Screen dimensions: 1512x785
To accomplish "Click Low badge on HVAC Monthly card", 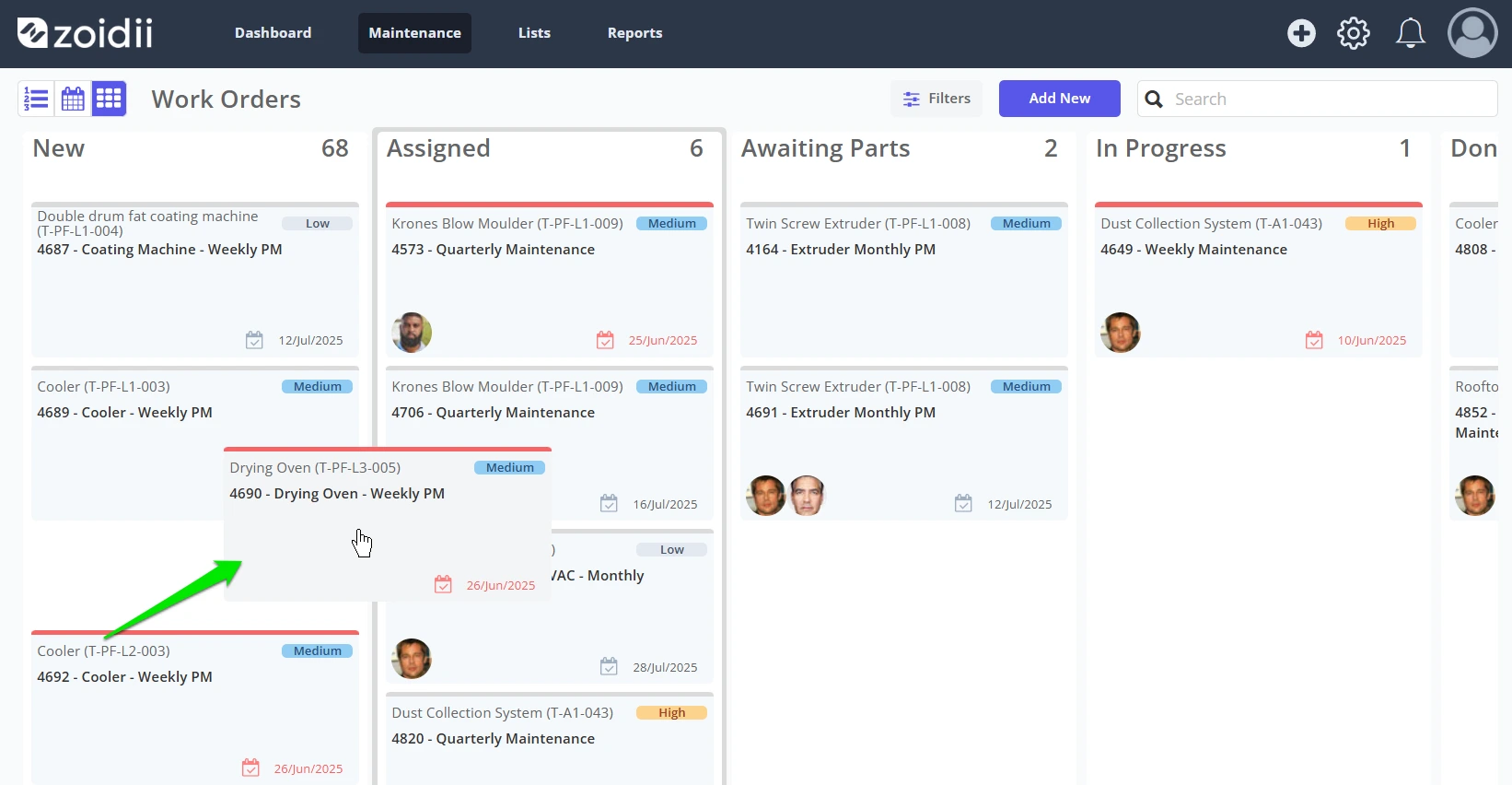I will [x=671, y=550].
